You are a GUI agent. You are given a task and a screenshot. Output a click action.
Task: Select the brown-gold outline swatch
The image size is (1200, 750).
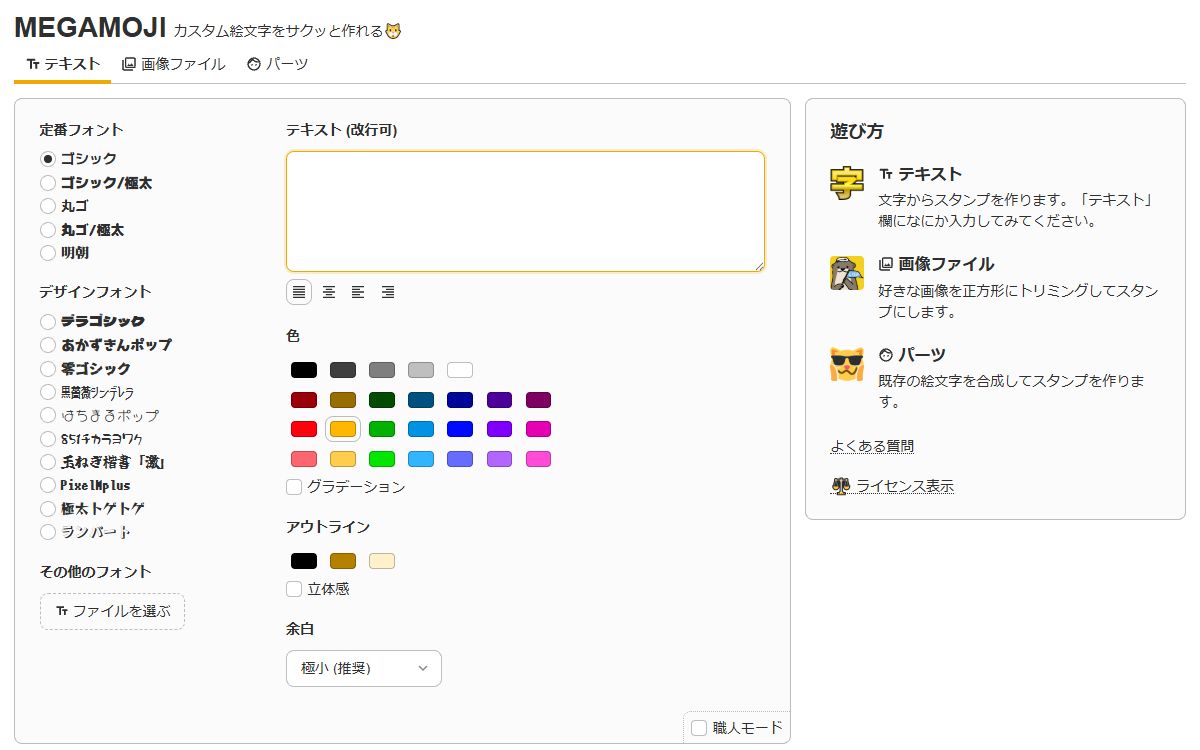coord(343,561)
